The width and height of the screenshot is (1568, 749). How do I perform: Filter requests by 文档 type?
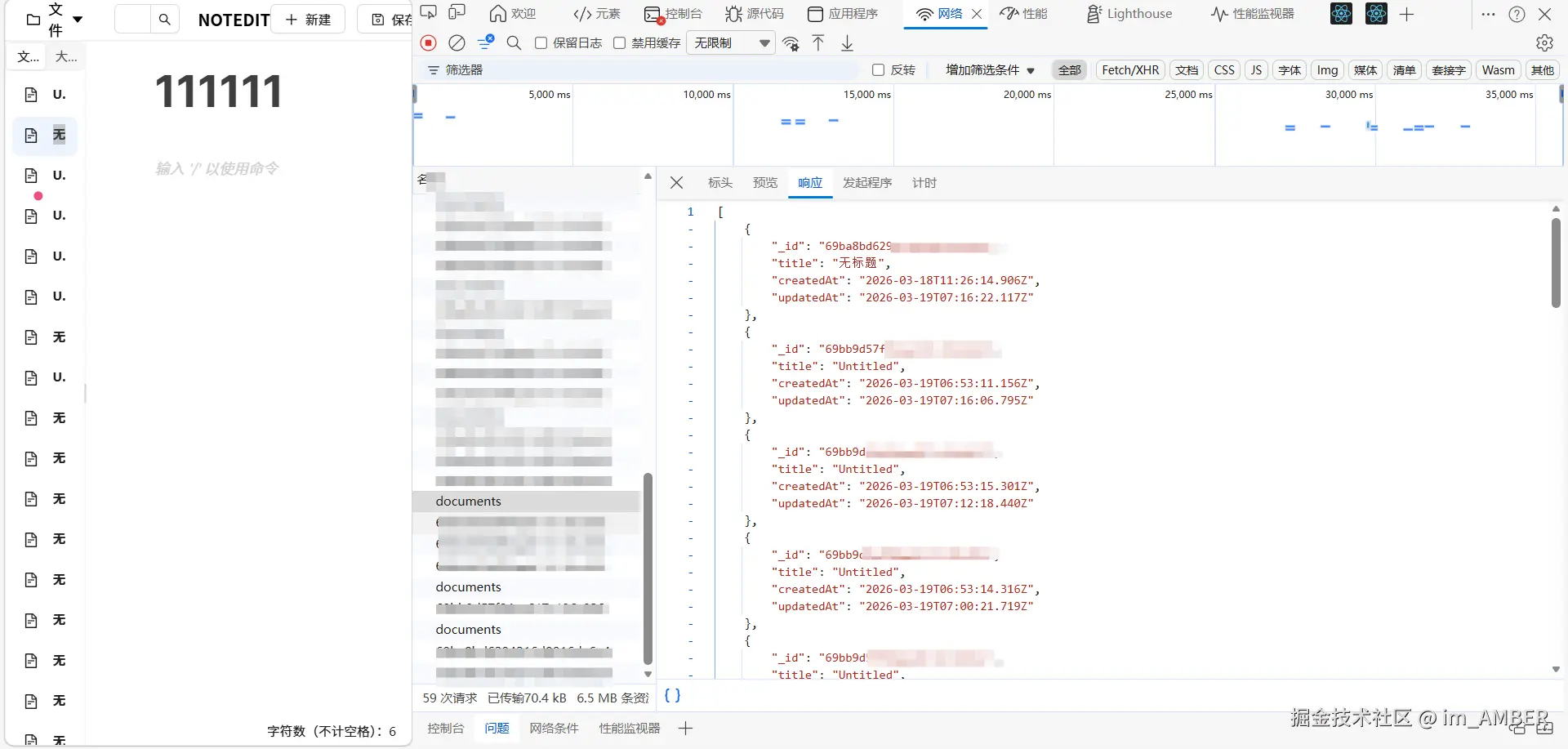1187,70
